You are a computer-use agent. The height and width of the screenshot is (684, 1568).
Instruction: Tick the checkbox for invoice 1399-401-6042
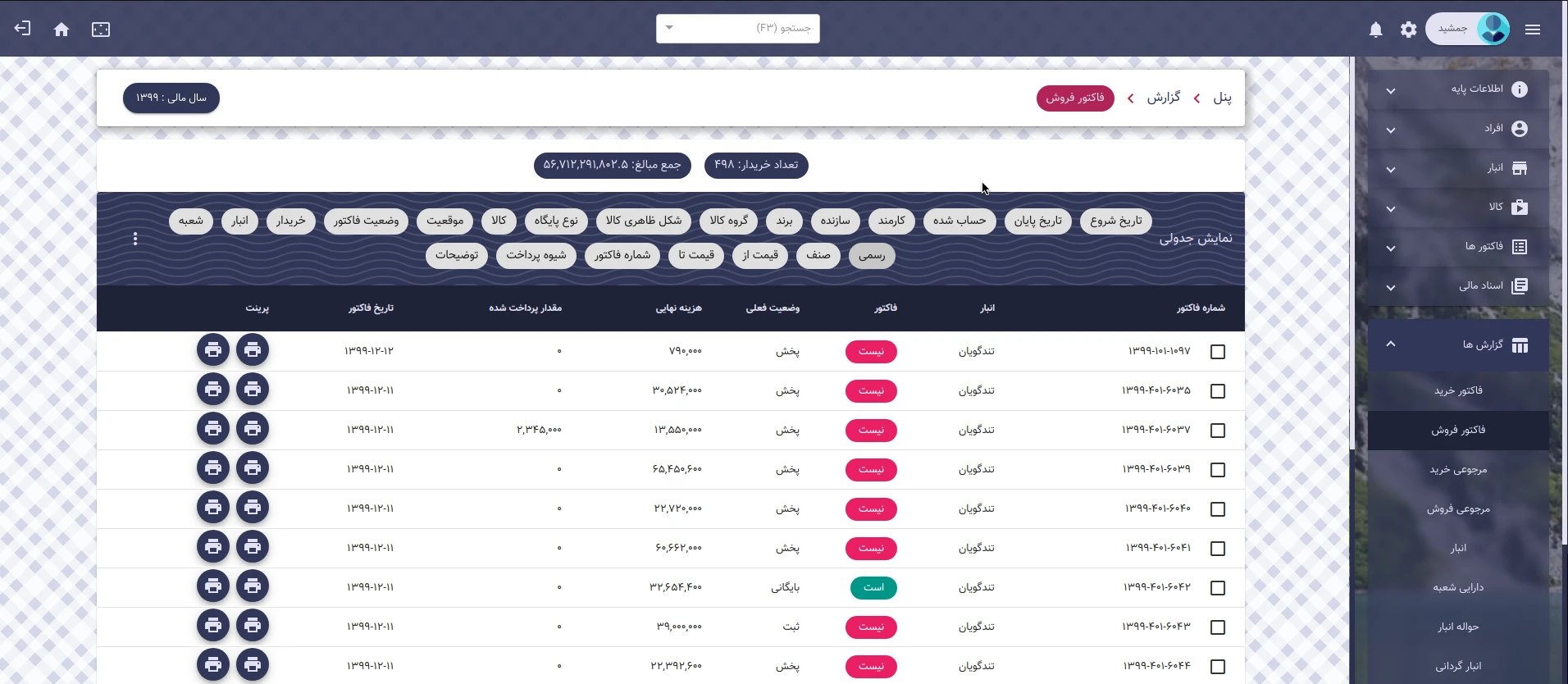(x=1218, y=588)
